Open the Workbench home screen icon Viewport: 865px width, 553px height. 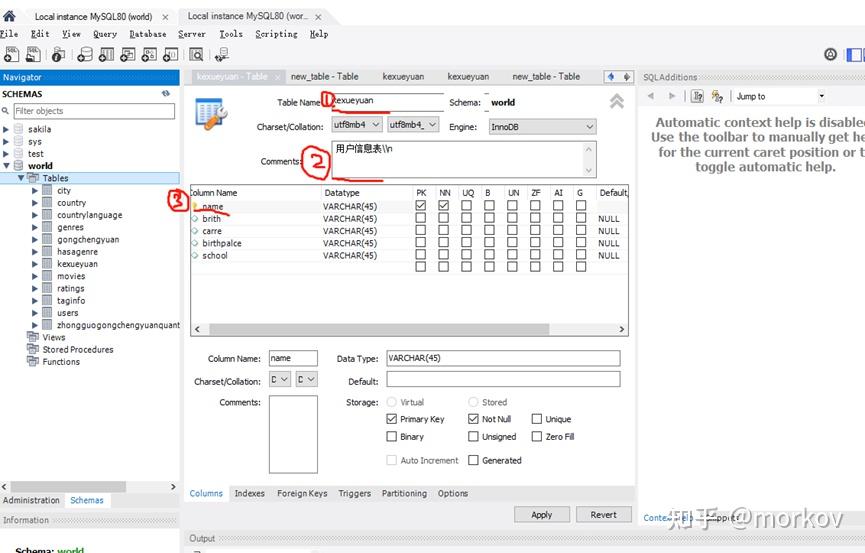click(9, 15)
